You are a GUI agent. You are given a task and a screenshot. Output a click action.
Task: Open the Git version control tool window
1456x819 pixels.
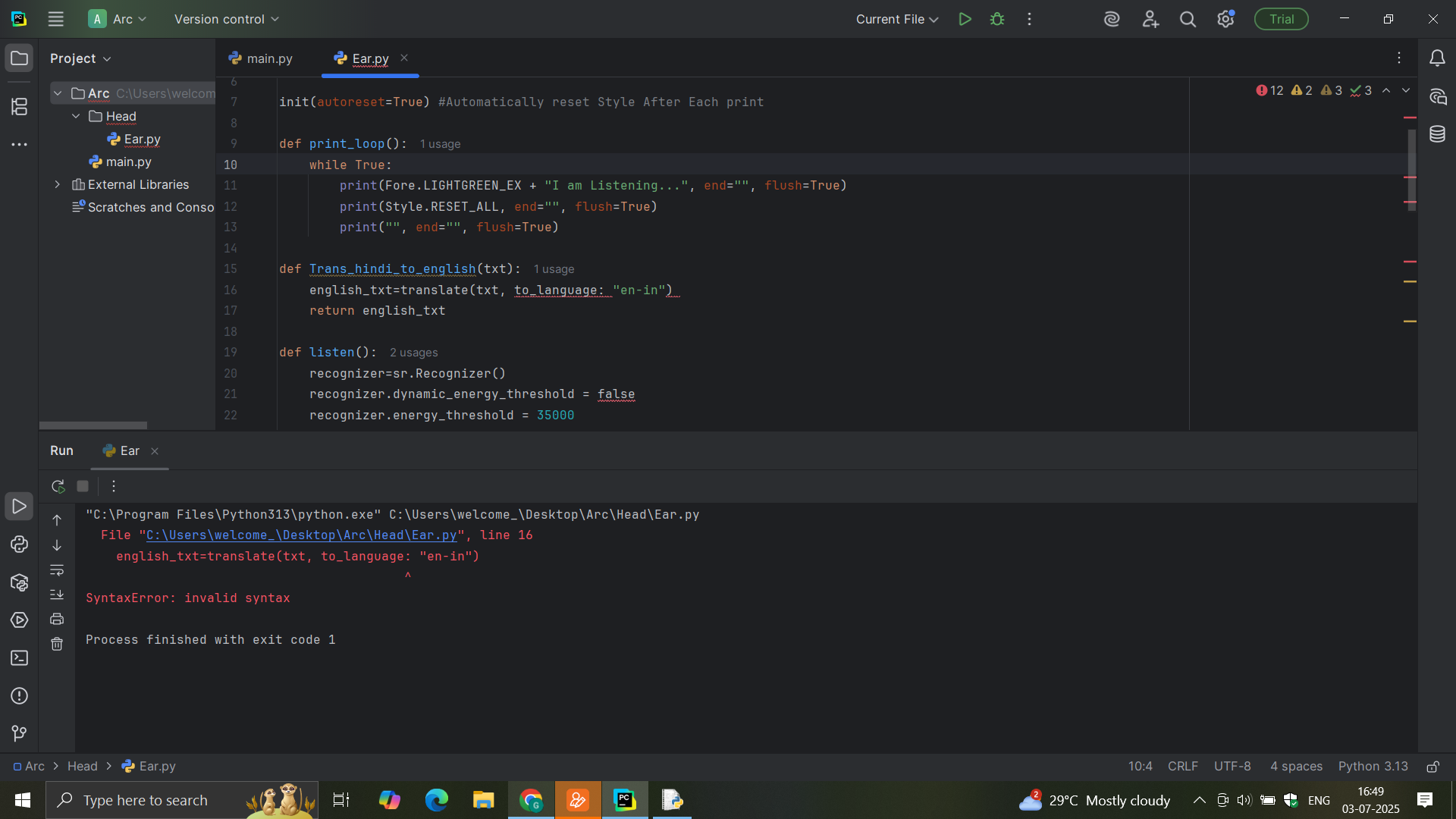19,733
